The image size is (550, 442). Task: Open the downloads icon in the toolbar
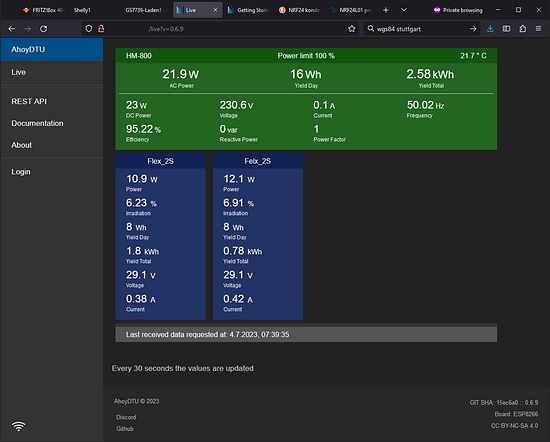click(x=490, y=29)
